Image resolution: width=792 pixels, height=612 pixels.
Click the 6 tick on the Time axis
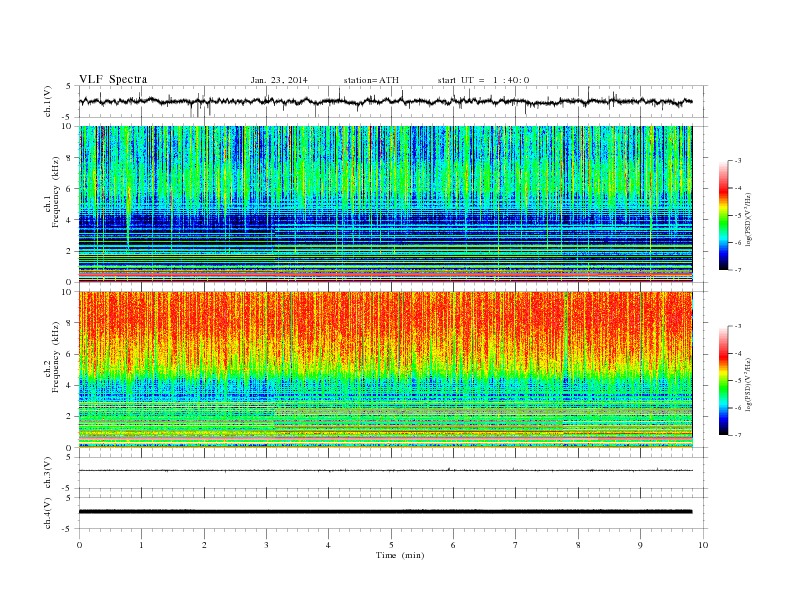[x=453, y=545]
